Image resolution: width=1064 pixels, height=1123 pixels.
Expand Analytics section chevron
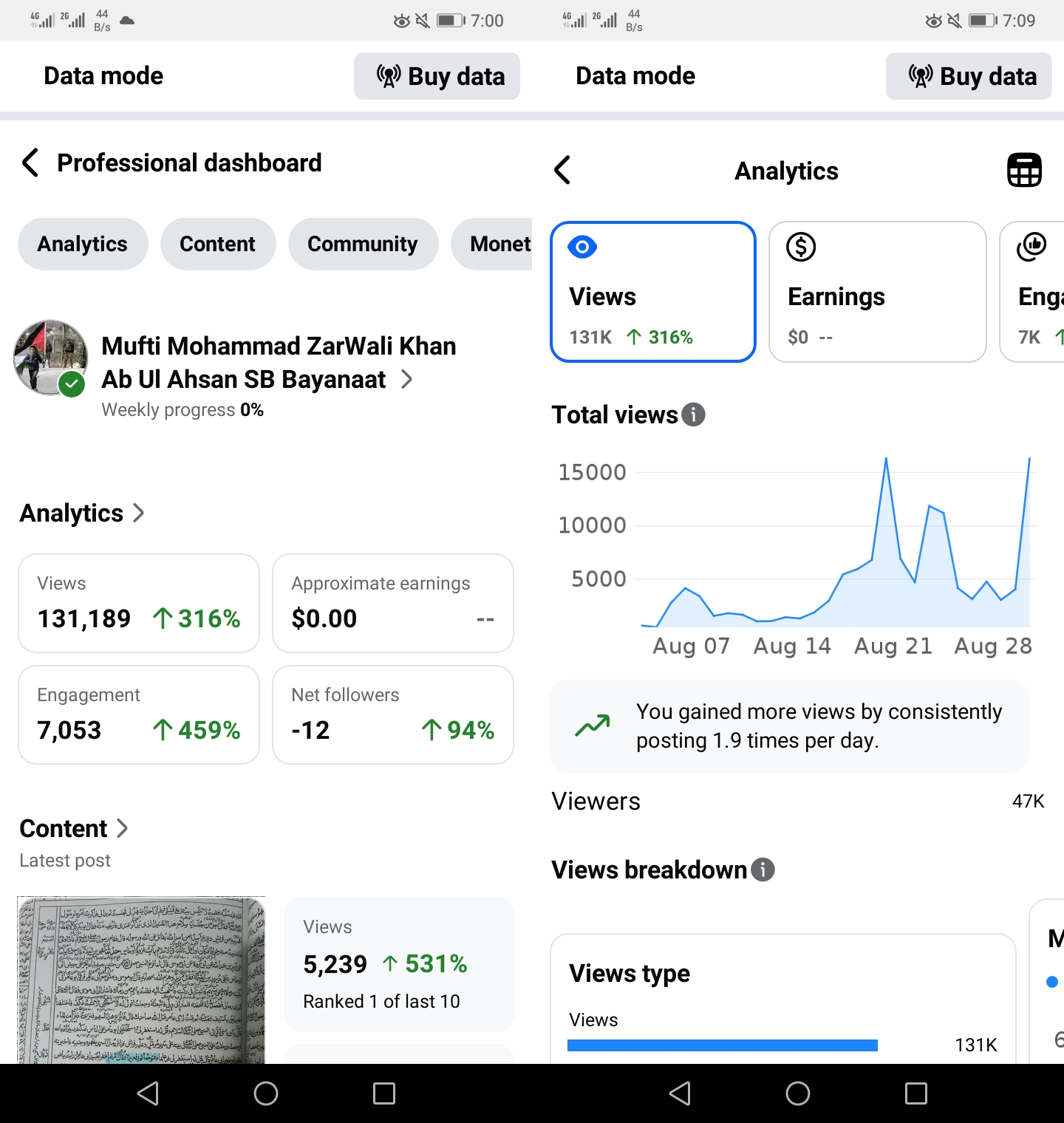coord(138,513)
